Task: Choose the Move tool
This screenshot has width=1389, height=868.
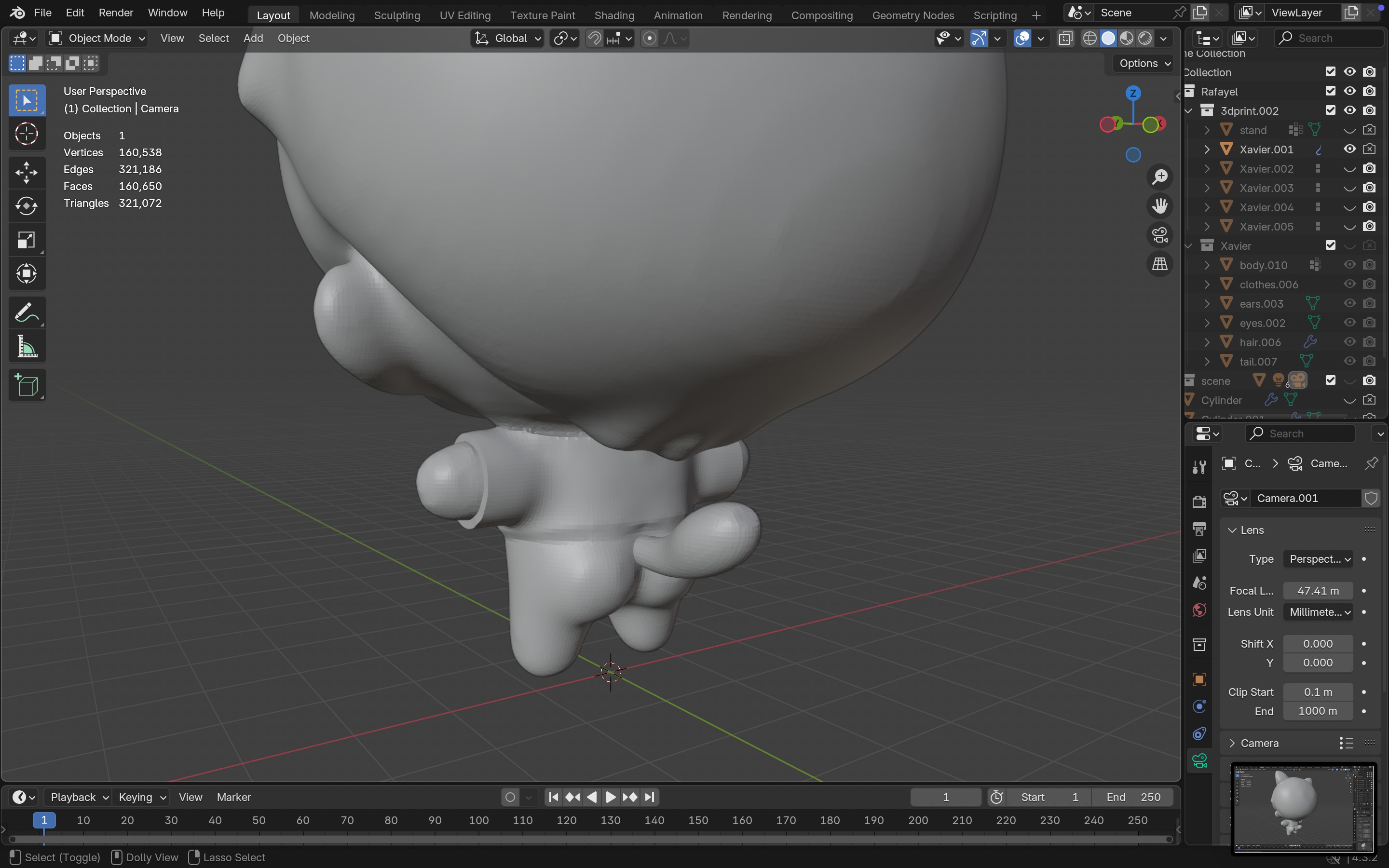Action: [27, 172]
